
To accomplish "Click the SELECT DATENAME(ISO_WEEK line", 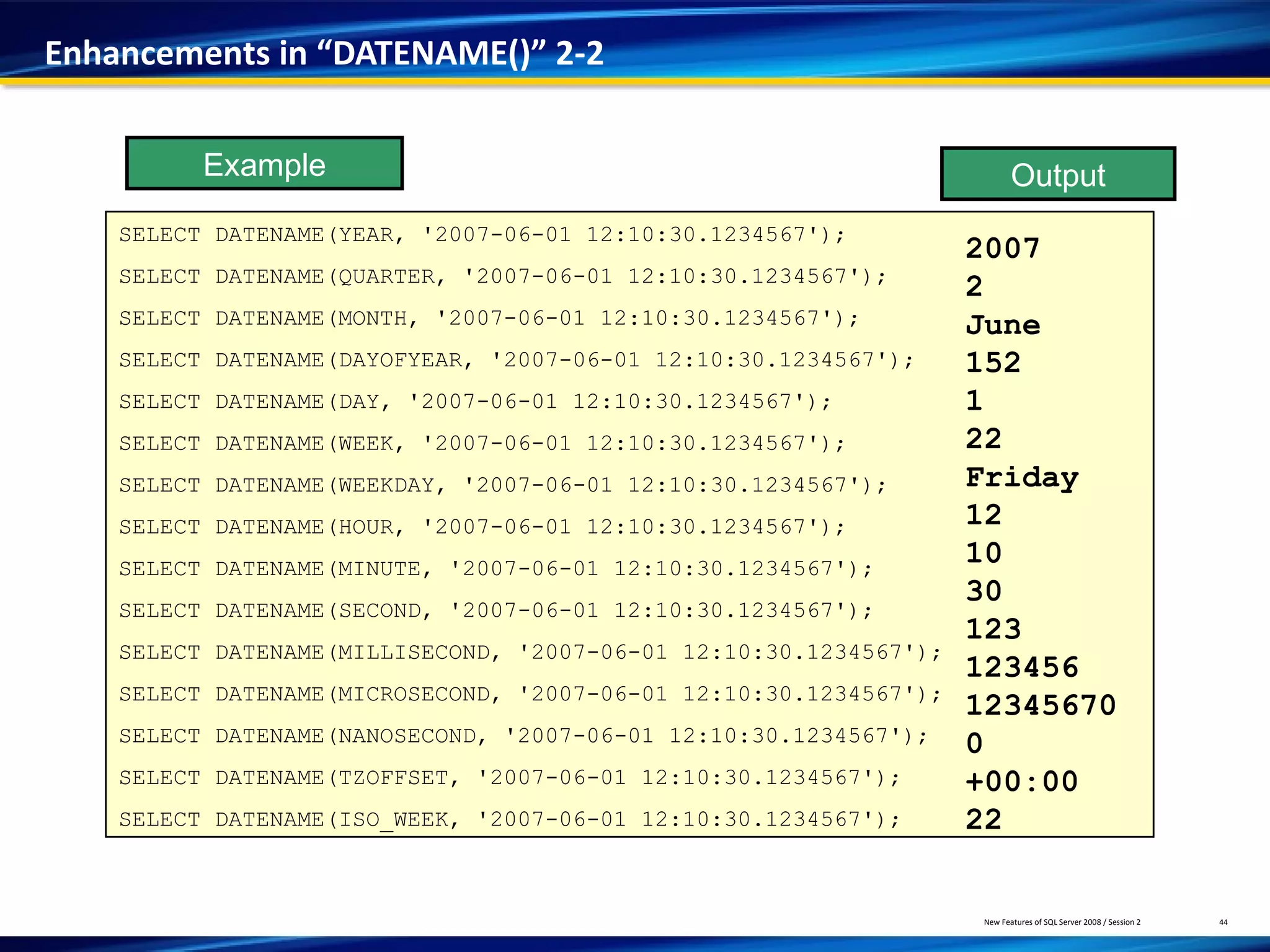I will [510, 819].
